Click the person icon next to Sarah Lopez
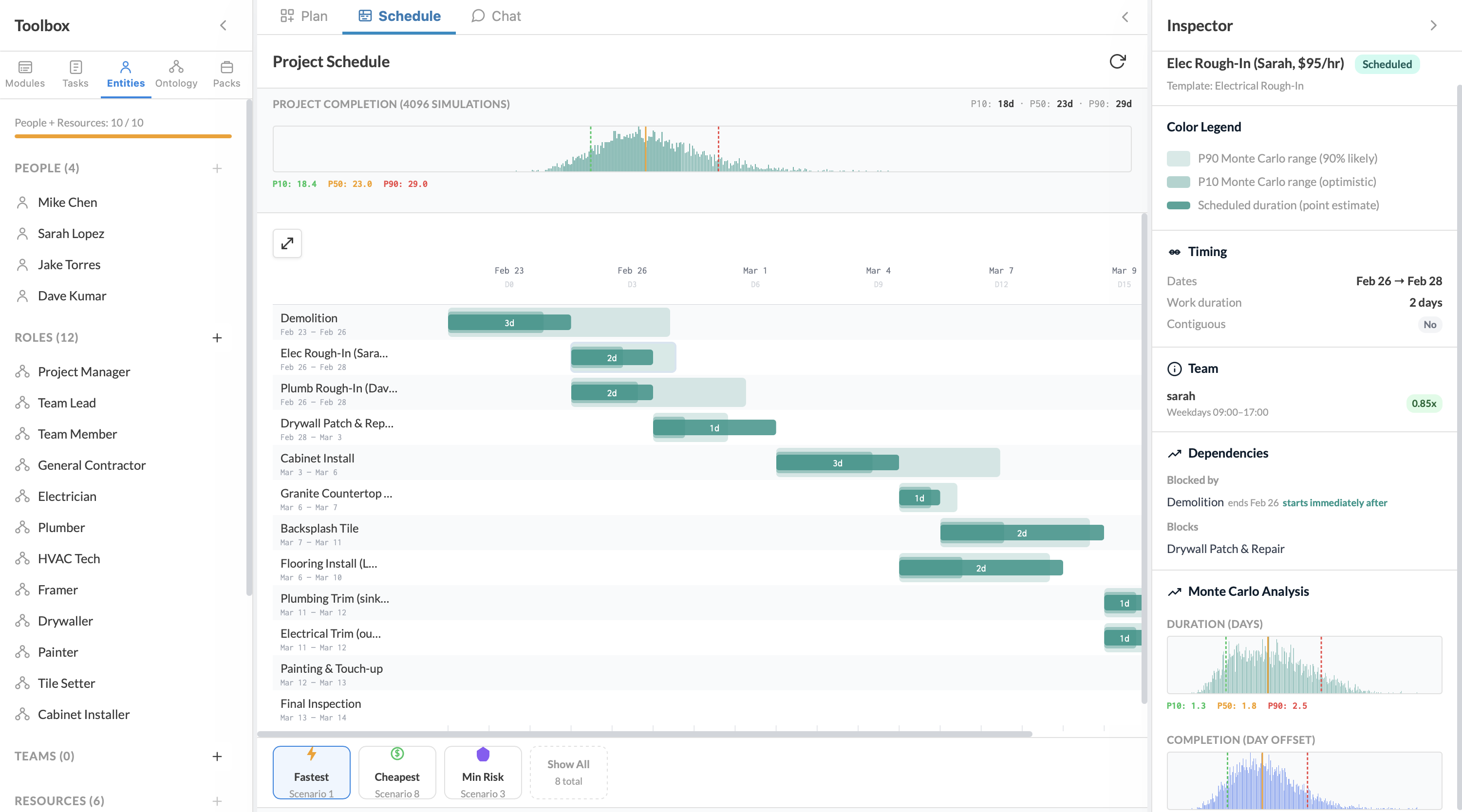The image size is (1462, 812). [23, 233]
